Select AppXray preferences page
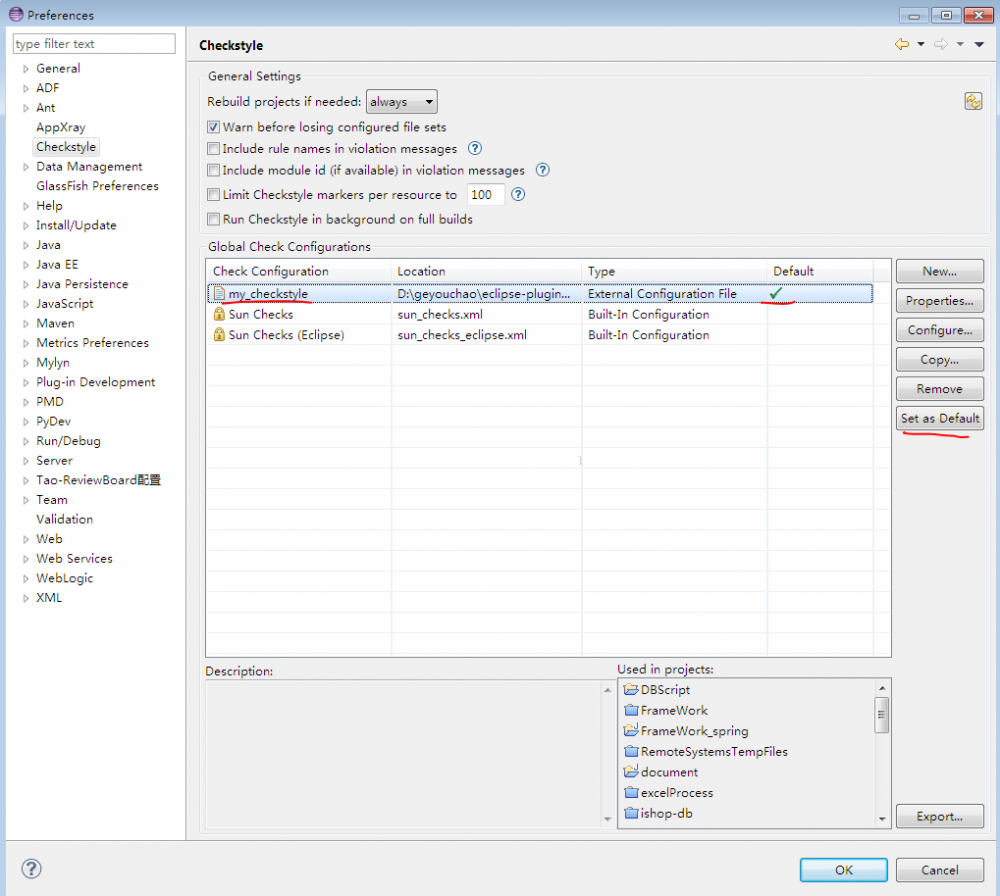 (61, 127)
